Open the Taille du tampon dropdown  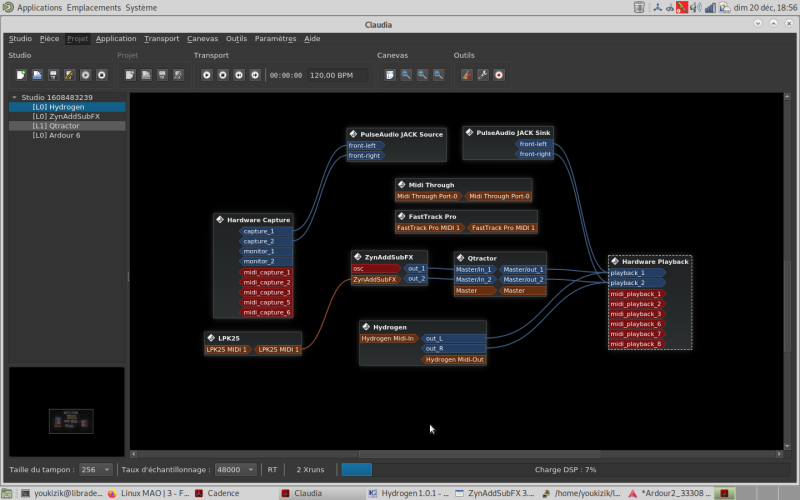(95, 469)
